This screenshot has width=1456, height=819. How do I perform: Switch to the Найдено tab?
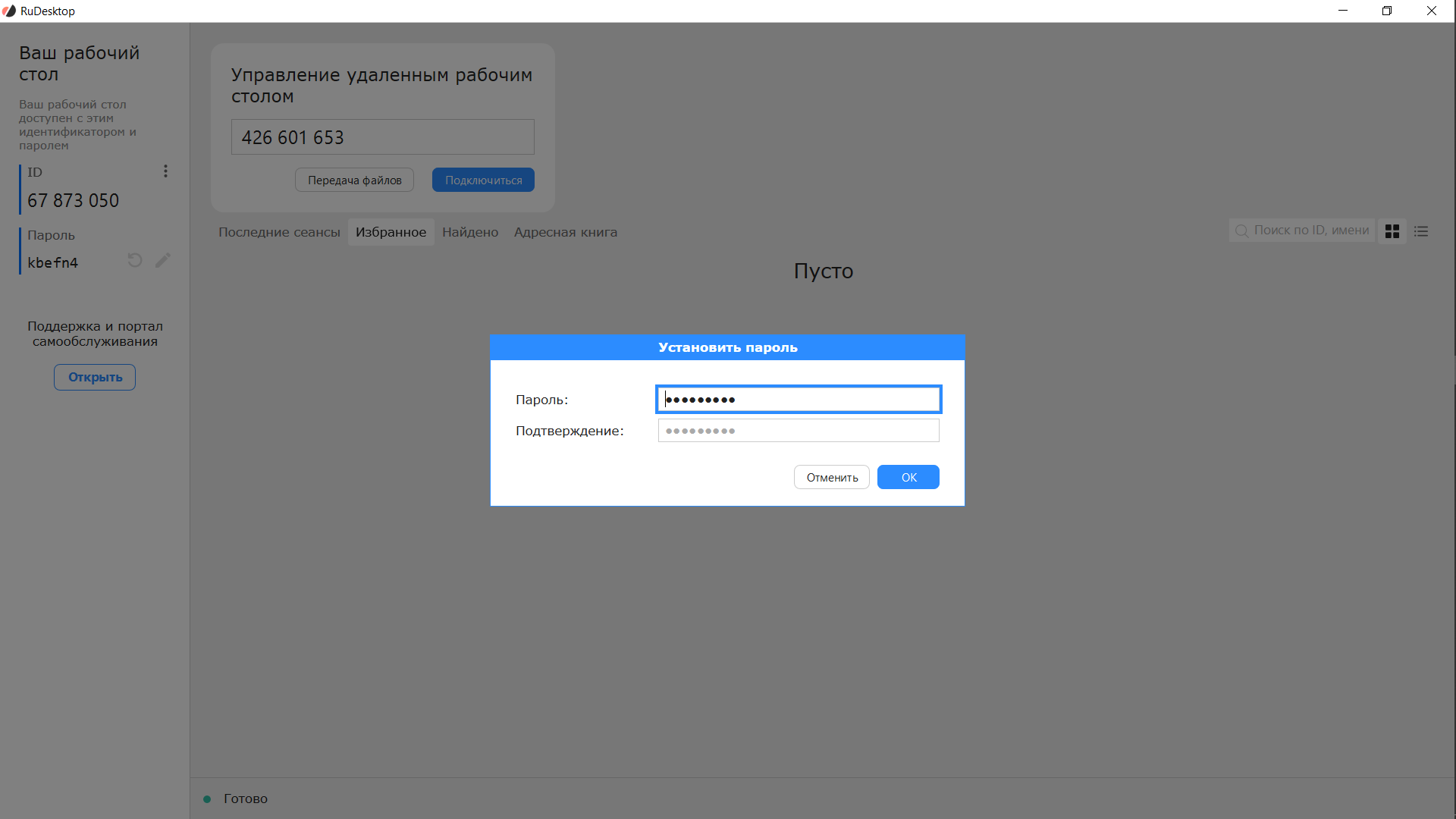(x=470, y=232)
